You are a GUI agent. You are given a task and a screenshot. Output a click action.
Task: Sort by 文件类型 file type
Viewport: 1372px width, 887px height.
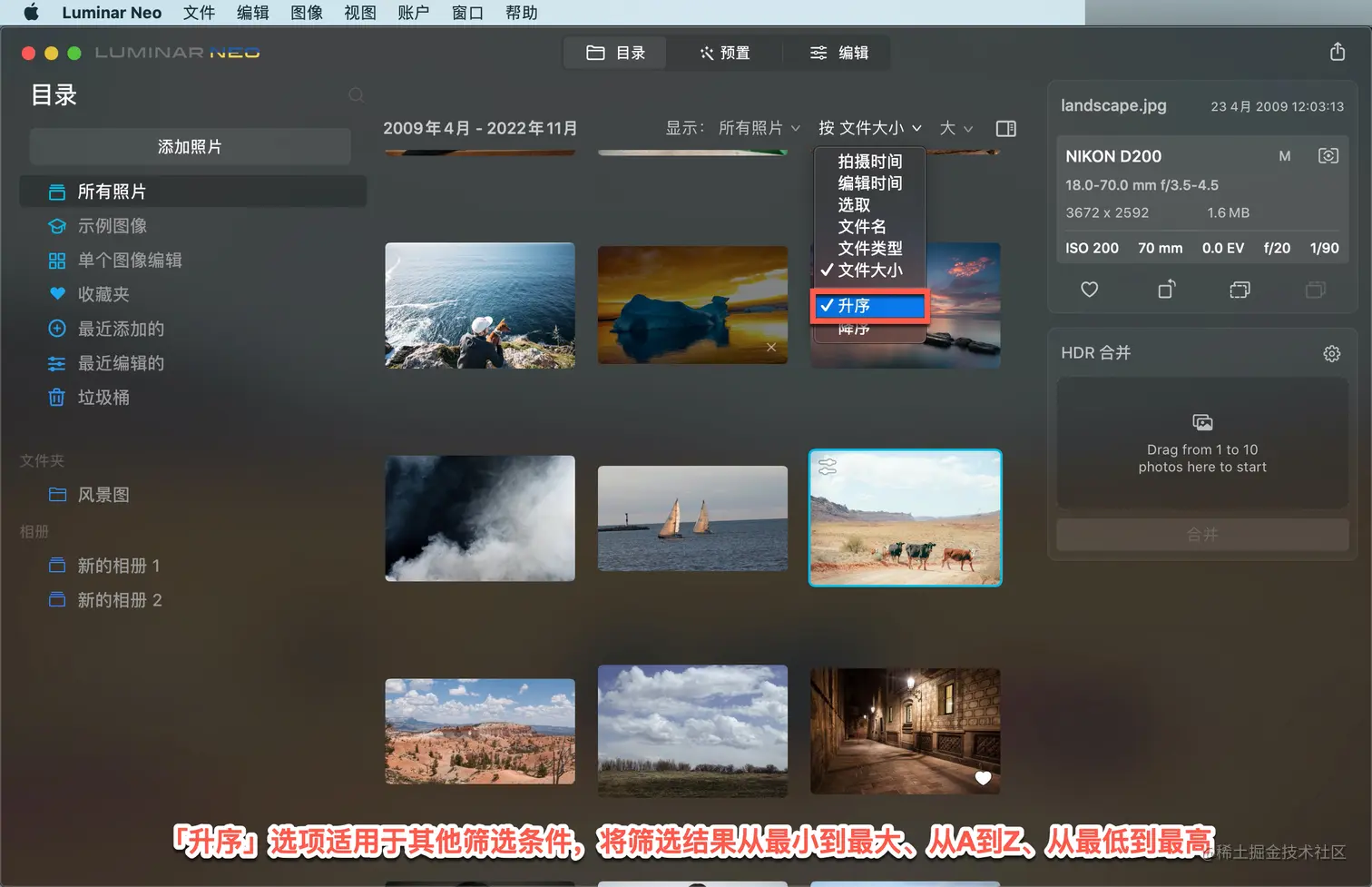[x=869, y=249]
